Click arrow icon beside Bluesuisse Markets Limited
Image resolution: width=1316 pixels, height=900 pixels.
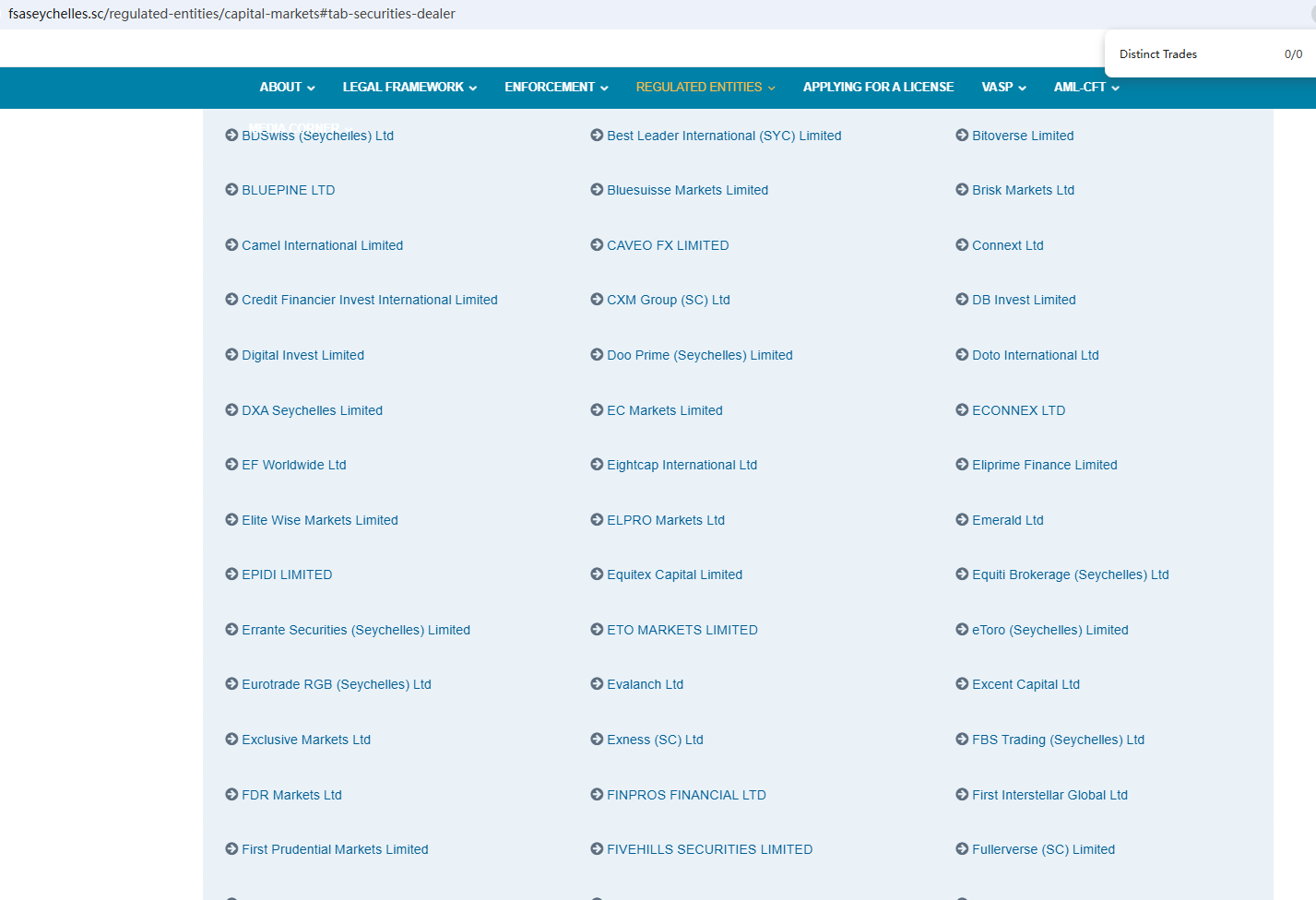tap(597, 190)
